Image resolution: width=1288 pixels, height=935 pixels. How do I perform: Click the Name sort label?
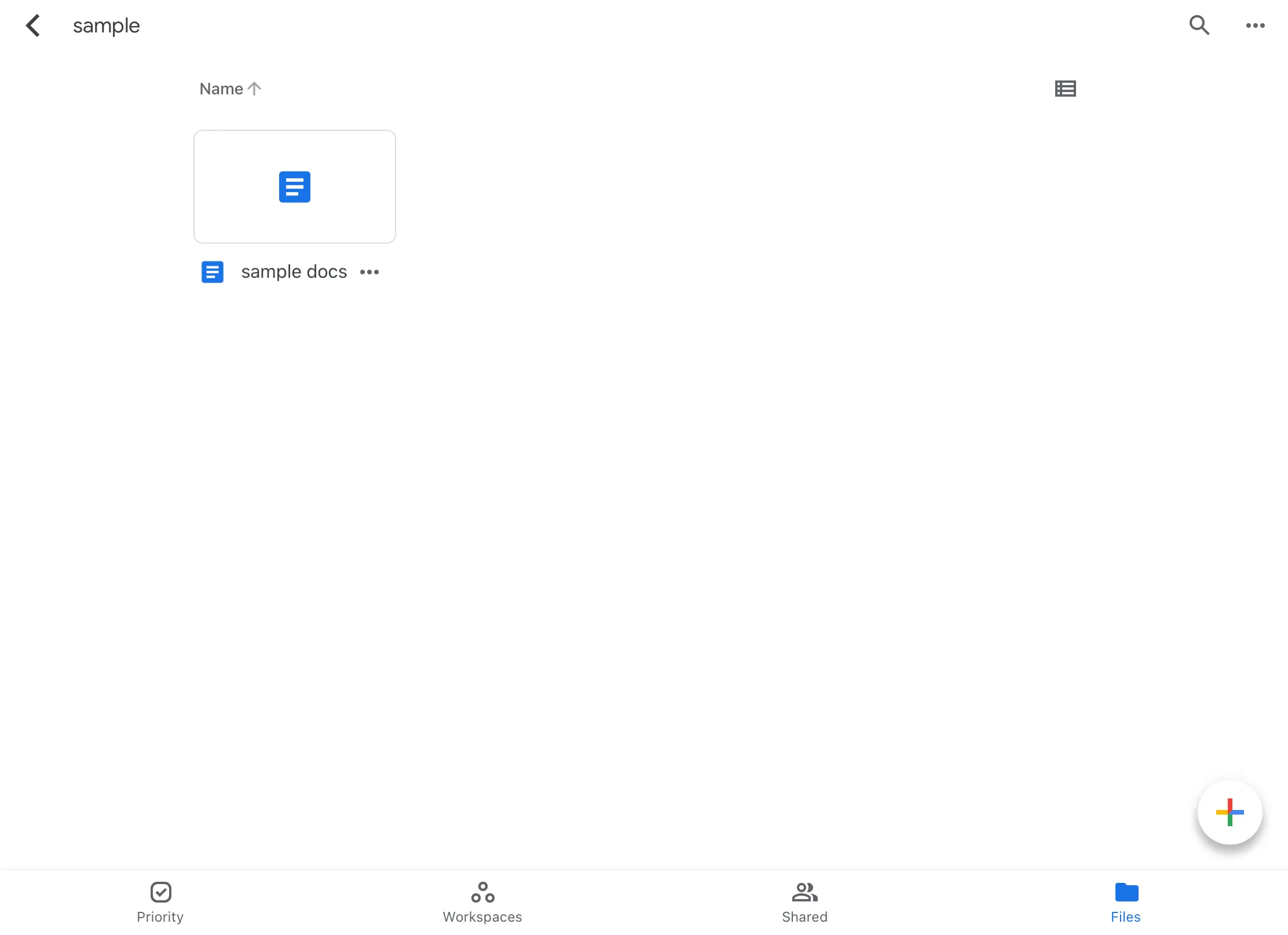(x=221, y=89)
